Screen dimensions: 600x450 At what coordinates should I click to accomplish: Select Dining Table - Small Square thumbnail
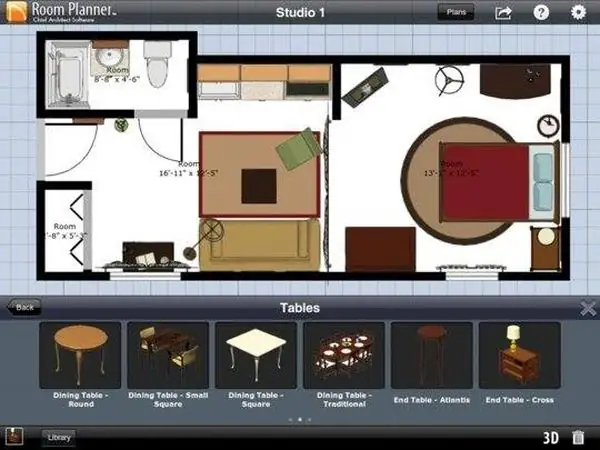pyautogui.click(x=168, y=355)
